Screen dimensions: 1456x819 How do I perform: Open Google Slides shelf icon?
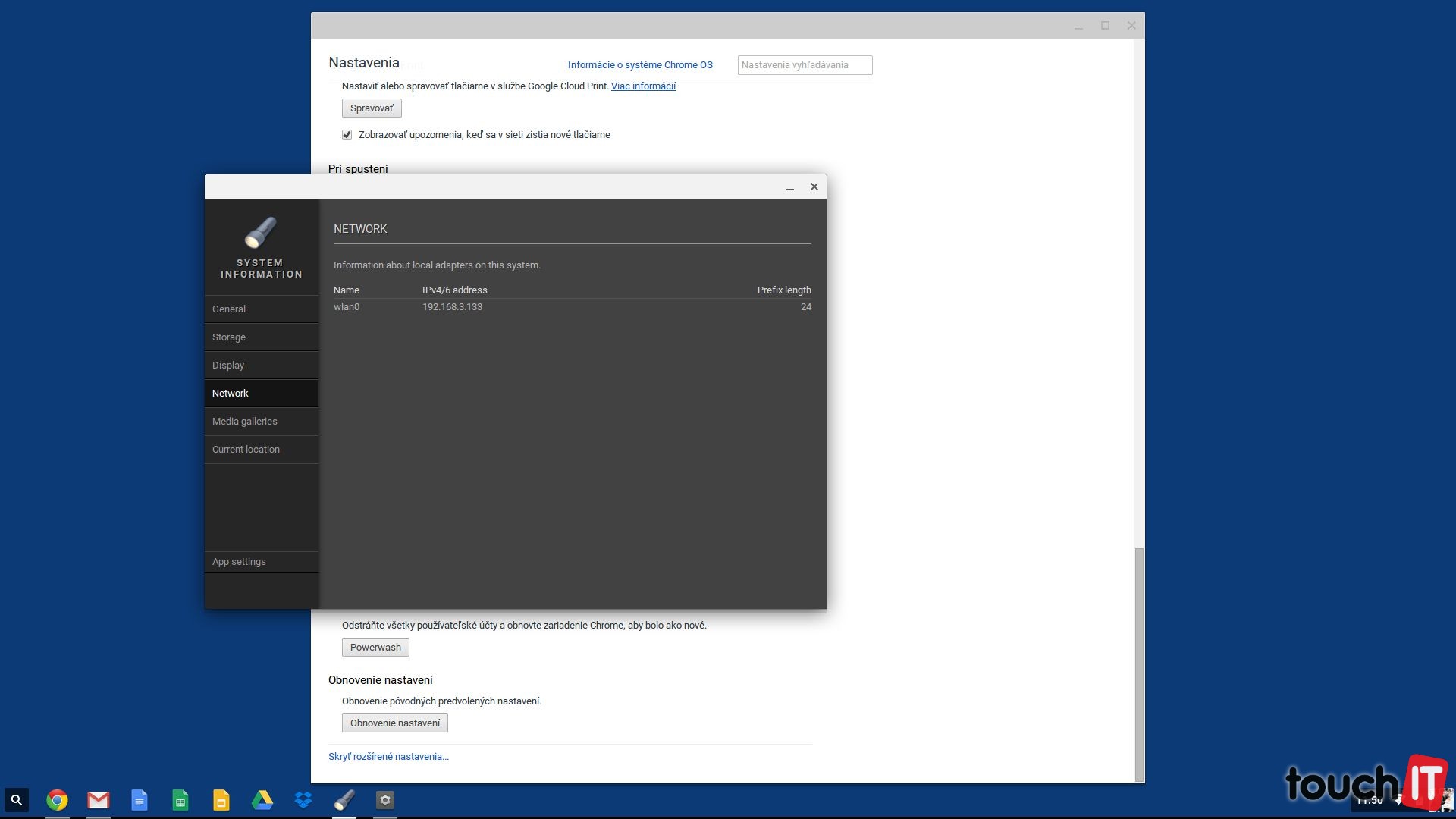[221, 800]
